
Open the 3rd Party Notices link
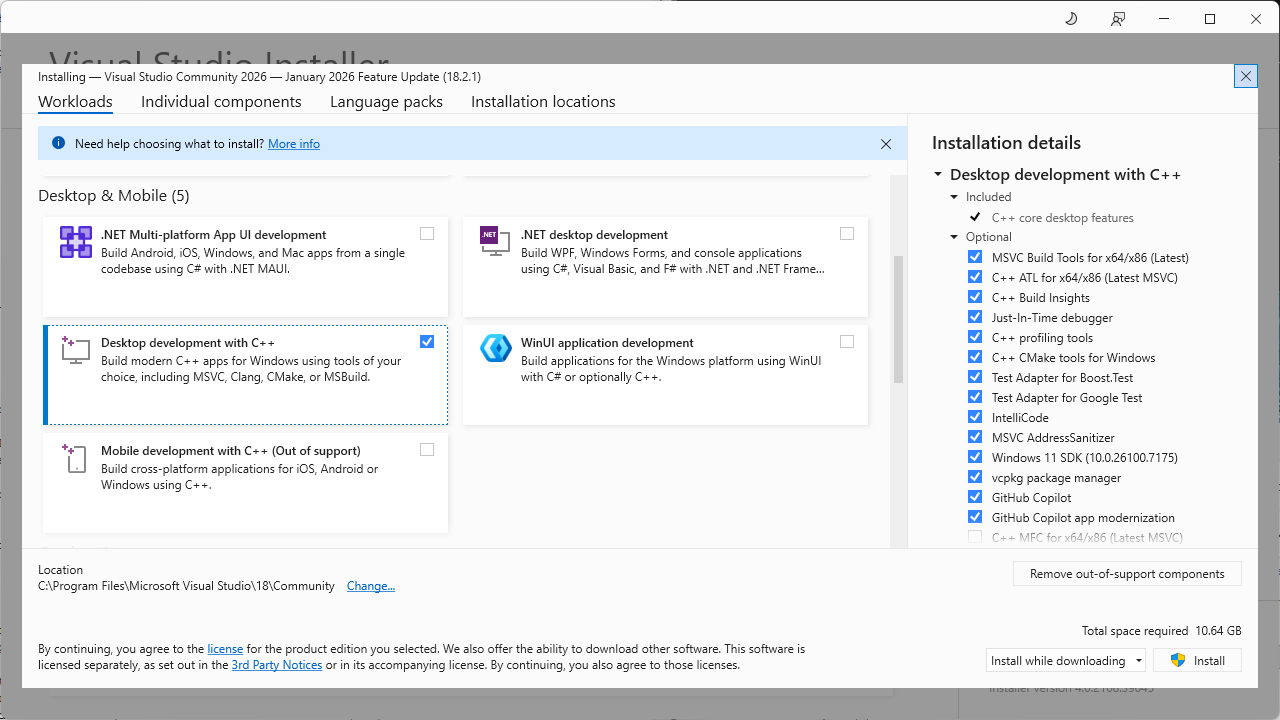pyautogui.click(x=277, y=665)
